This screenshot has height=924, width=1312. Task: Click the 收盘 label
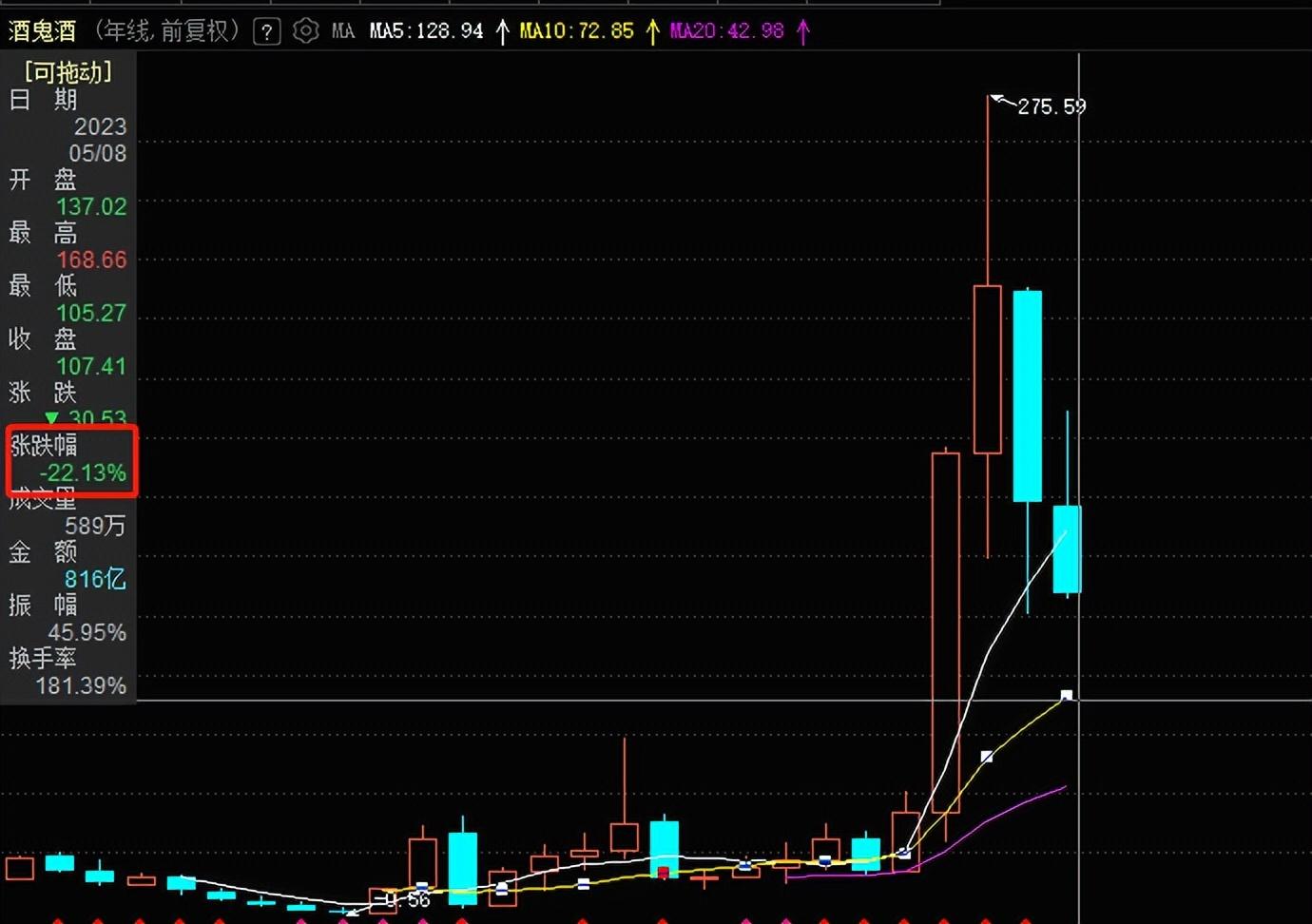click(x=43, y=338)
